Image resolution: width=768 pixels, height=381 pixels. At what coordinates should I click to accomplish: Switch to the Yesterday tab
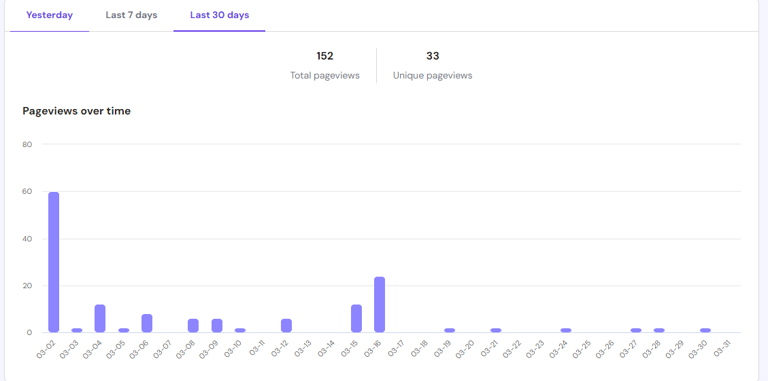coord(49,15)
